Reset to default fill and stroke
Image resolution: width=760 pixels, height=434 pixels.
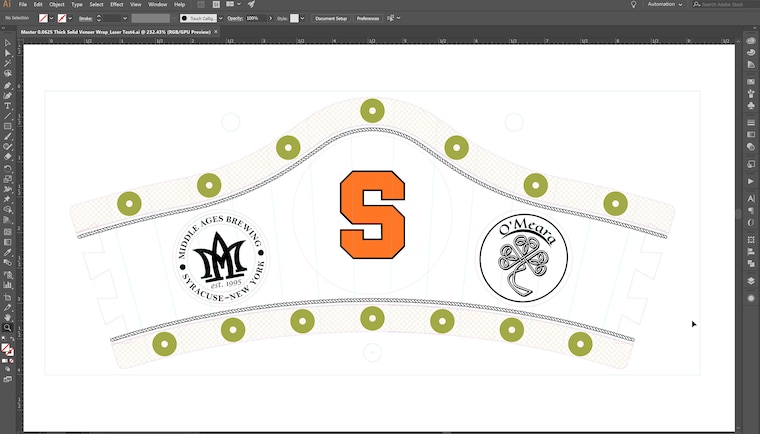coord(3,339)
